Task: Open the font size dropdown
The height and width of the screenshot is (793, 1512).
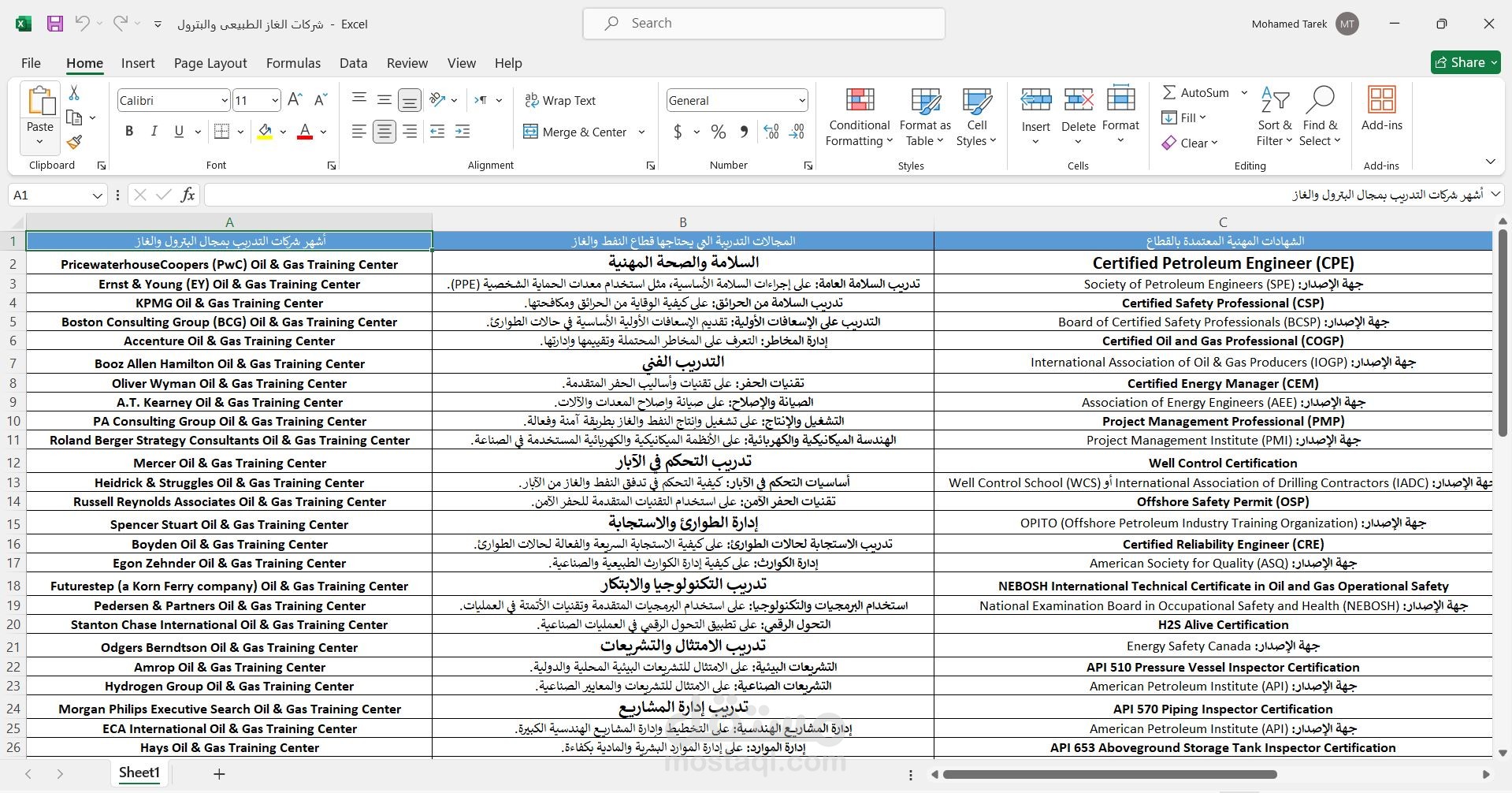Action: 274,100
